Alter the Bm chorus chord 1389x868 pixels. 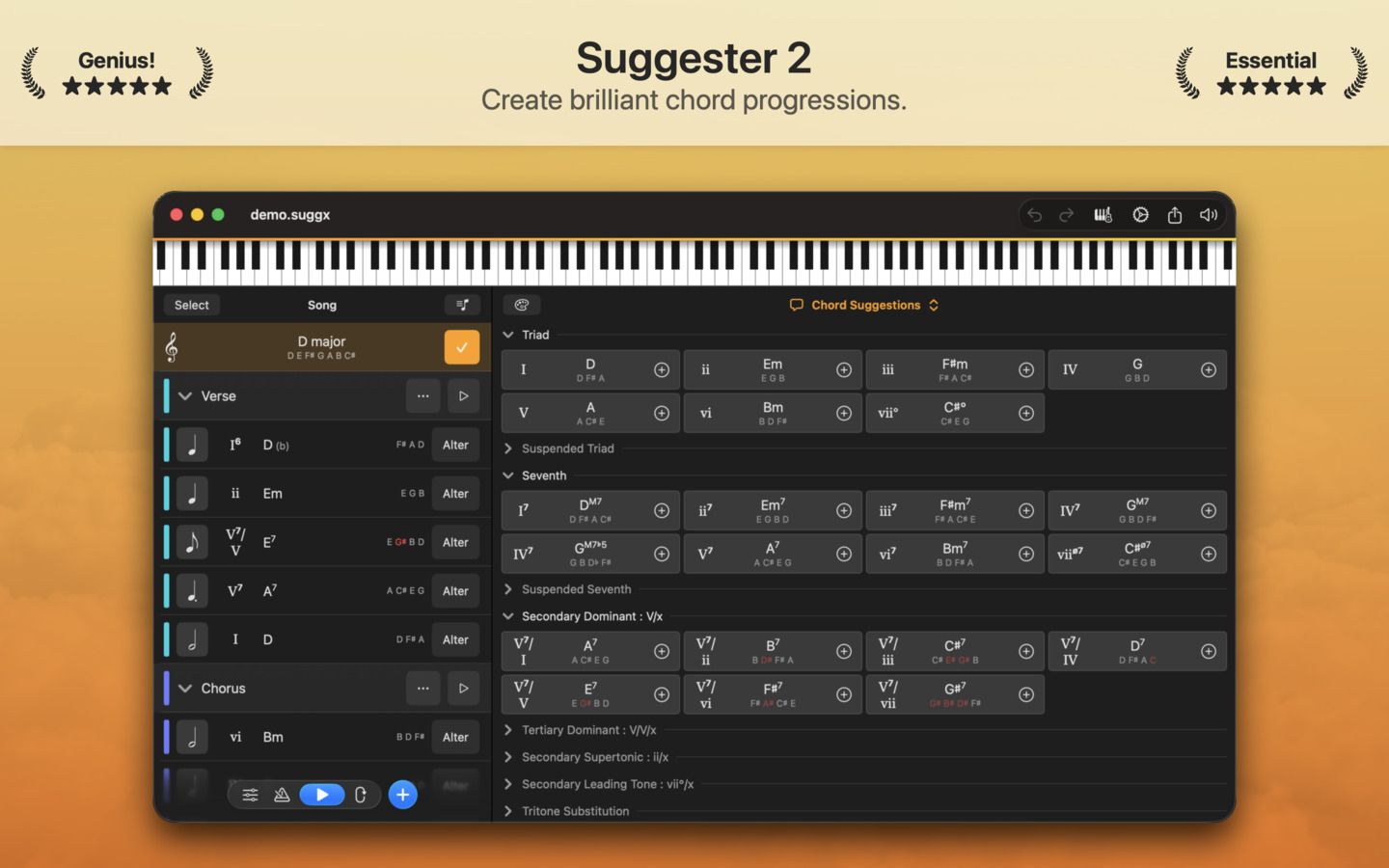pyautogui.click(x=455, y=737)
